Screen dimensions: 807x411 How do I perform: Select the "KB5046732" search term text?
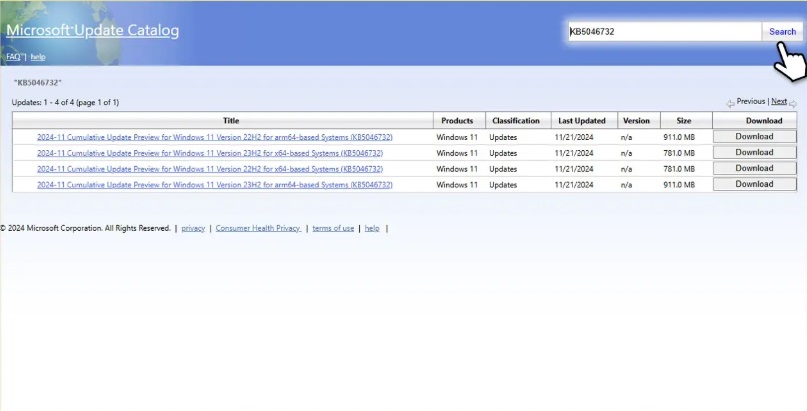point(38,82)
